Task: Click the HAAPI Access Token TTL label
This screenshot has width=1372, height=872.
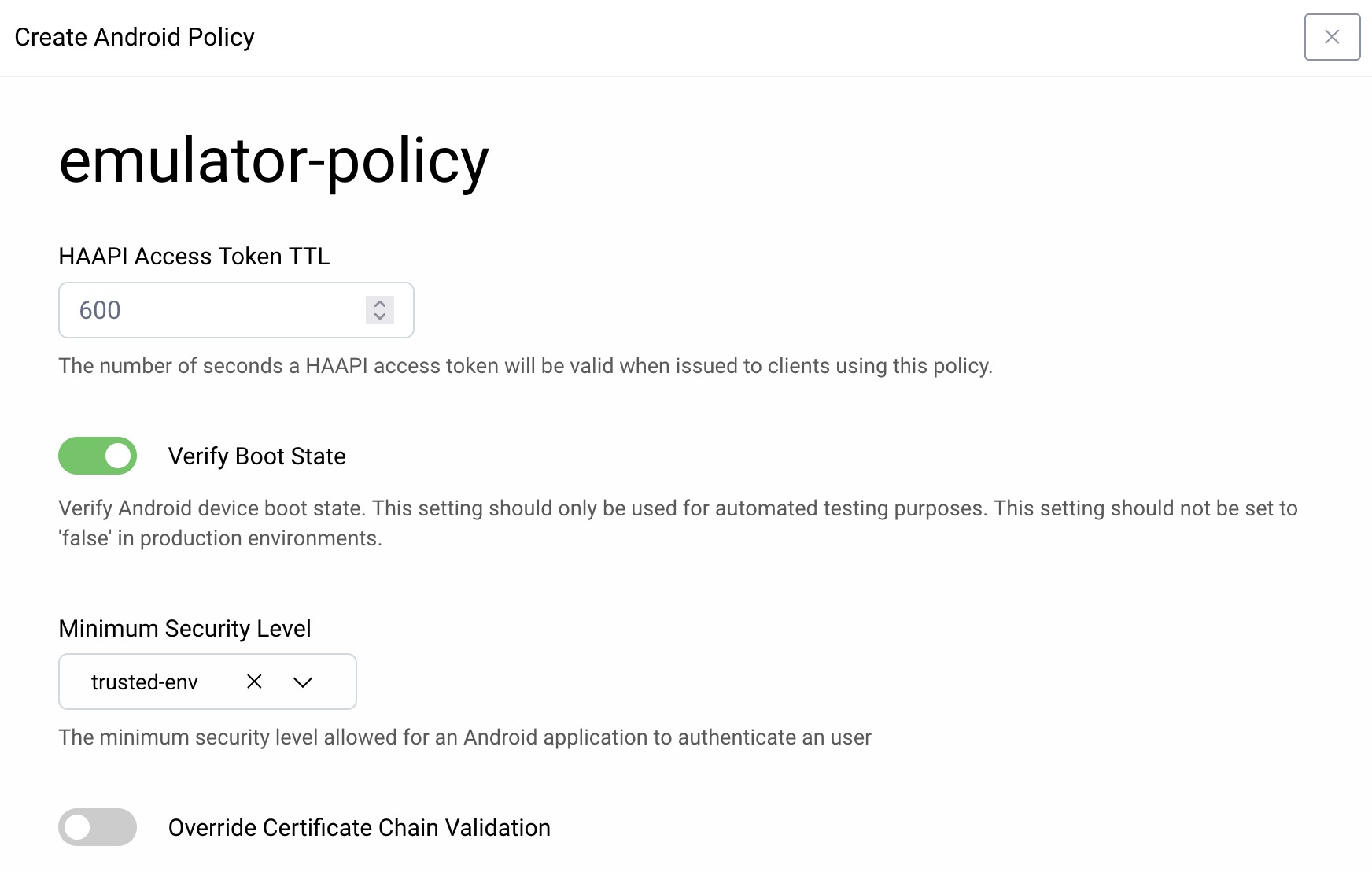Action: tap(194, 257)
